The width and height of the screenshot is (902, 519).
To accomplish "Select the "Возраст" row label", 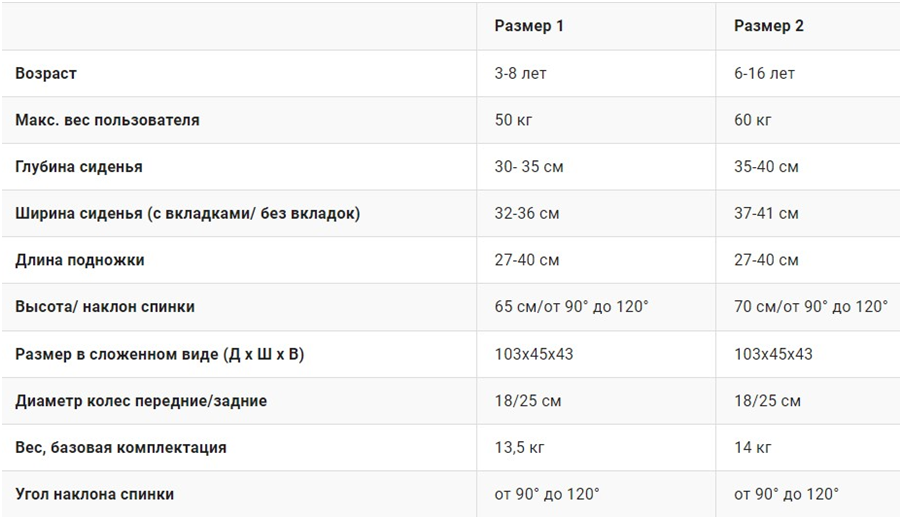I will pyautogui.click(x=46, y=73).
